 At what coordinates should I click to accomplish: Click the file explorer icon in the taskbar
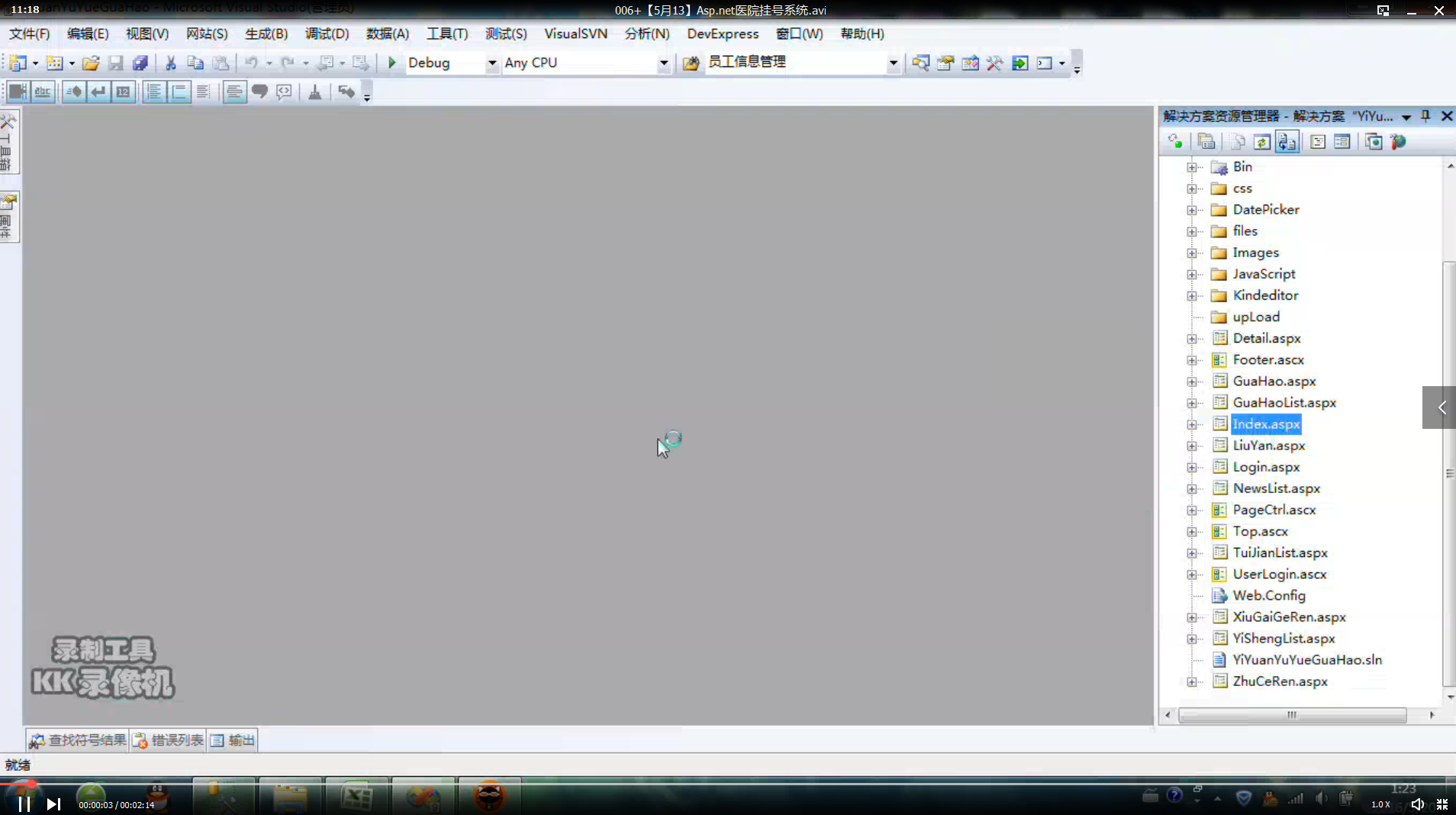290,797
